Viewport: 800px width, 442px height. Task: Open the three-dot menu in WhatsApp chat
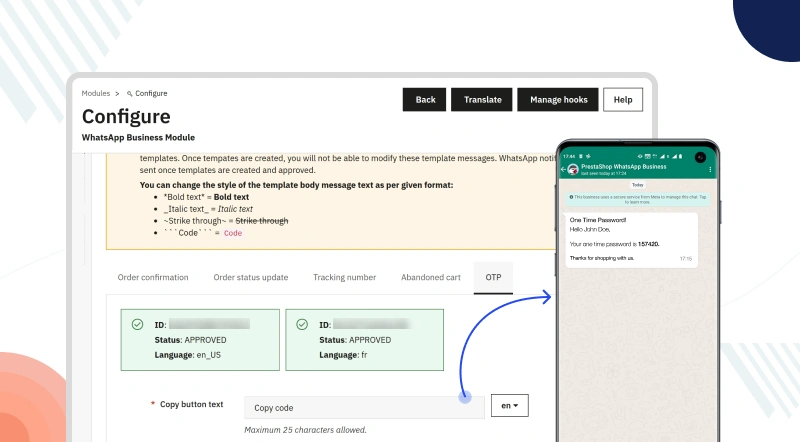pyautogui.click(x=711, y=170)
